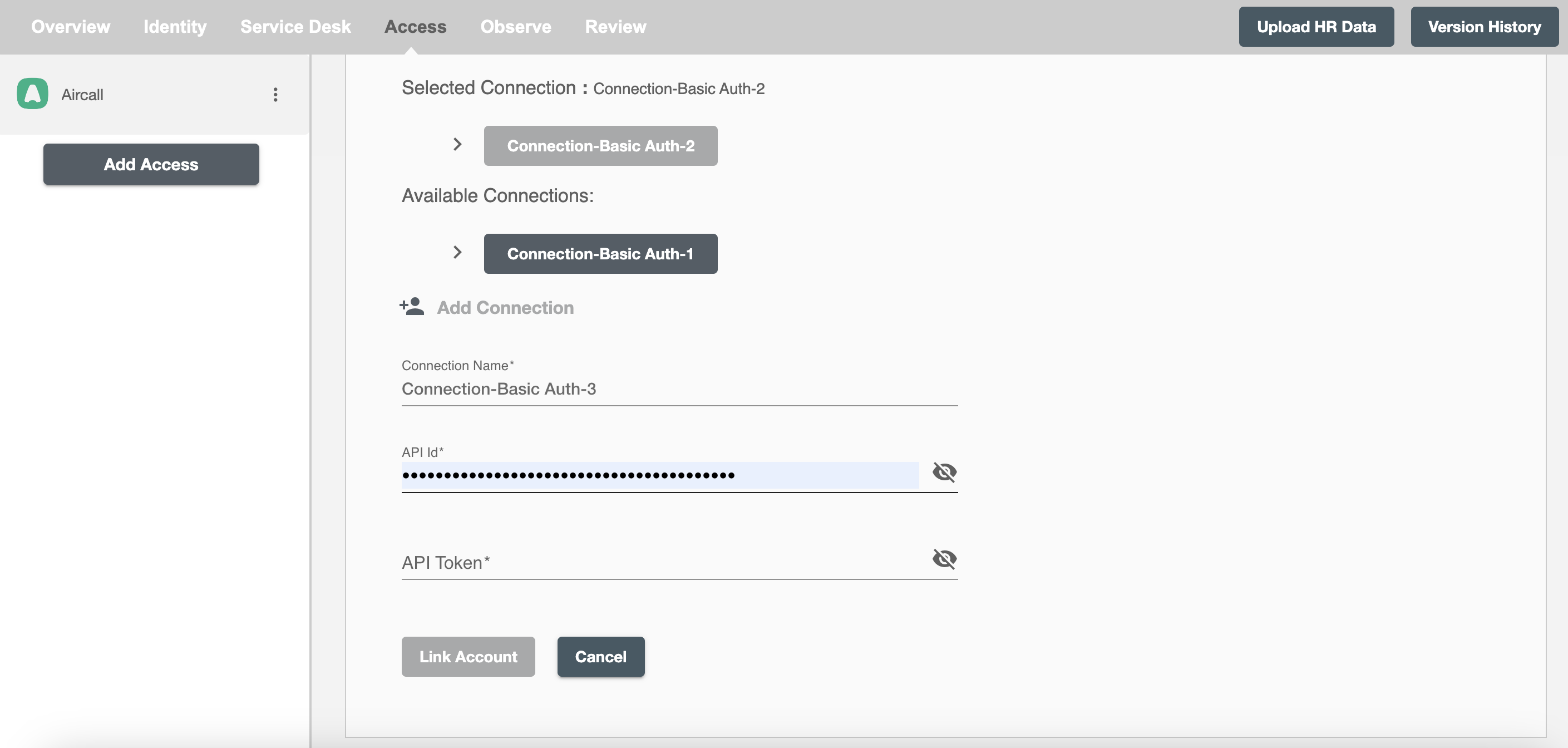This screenshot has width=1568, height=748.
Task: Toggle visibility of API Token field
Action: click(x=943, y=559)
